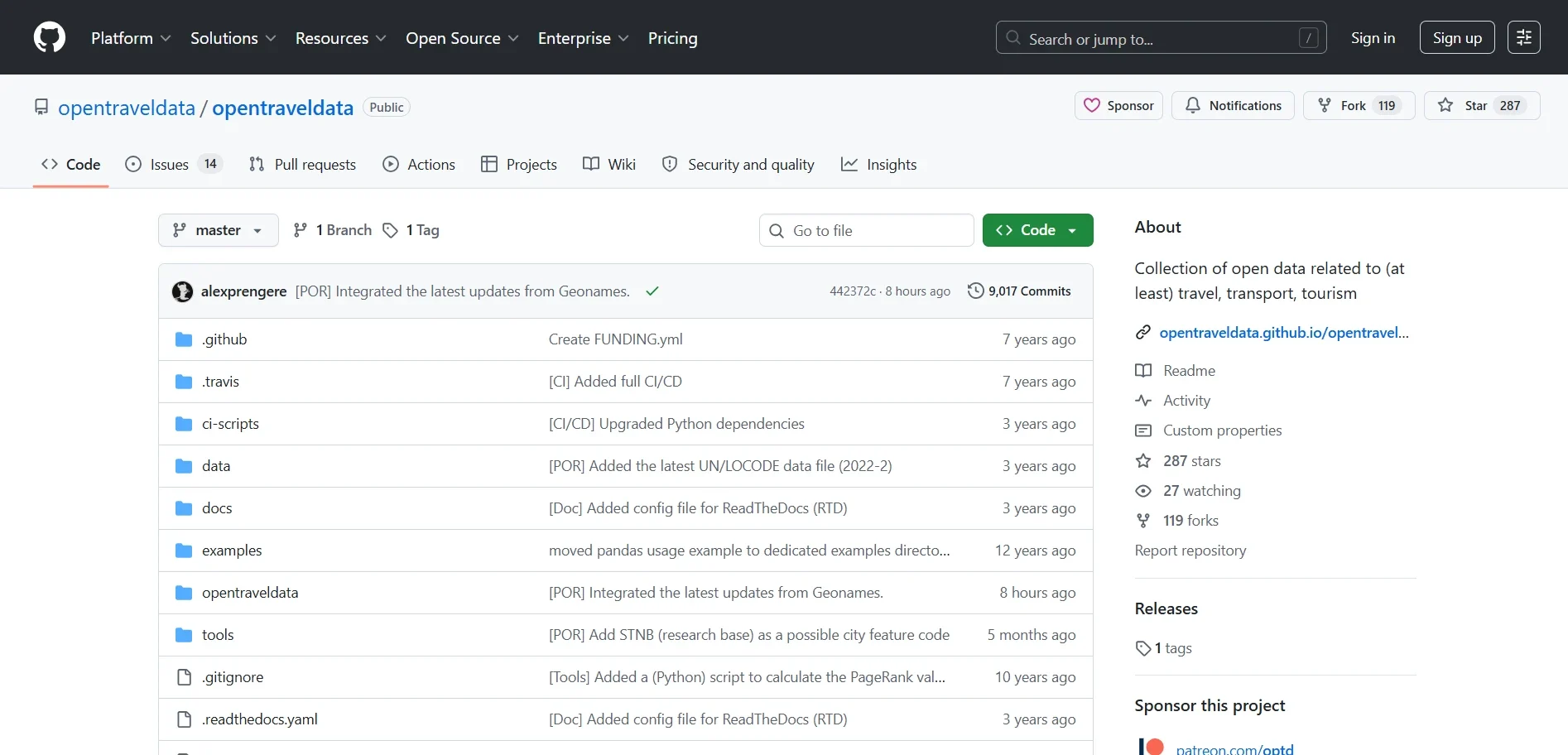Image resolution: width=1568 pixels, height=755 pixels.
Task: Open the opentraveldata owner link
Action: coord(127,108)
